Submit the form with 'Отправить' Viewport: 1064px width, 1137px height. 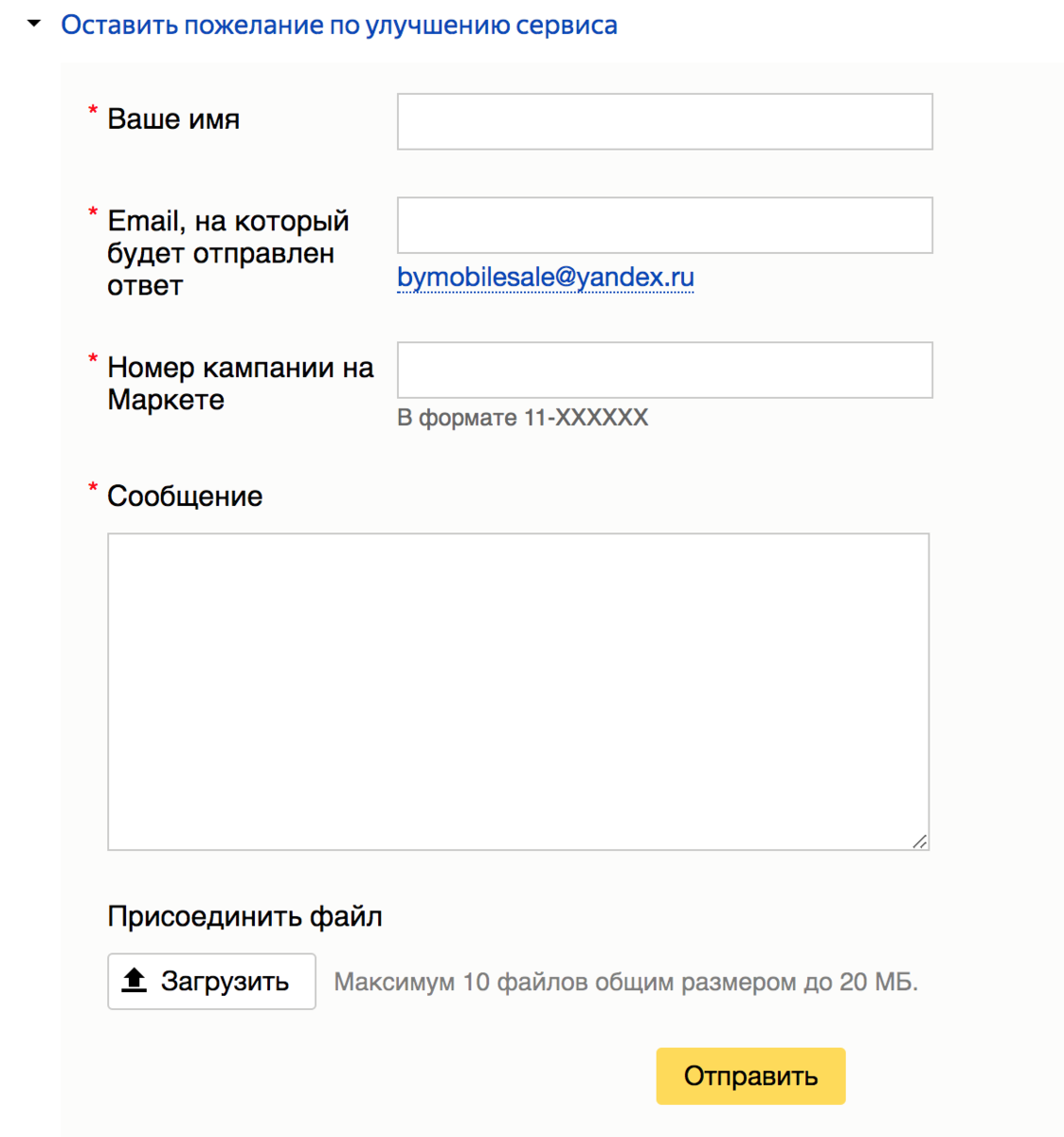tap(751, 1076)
